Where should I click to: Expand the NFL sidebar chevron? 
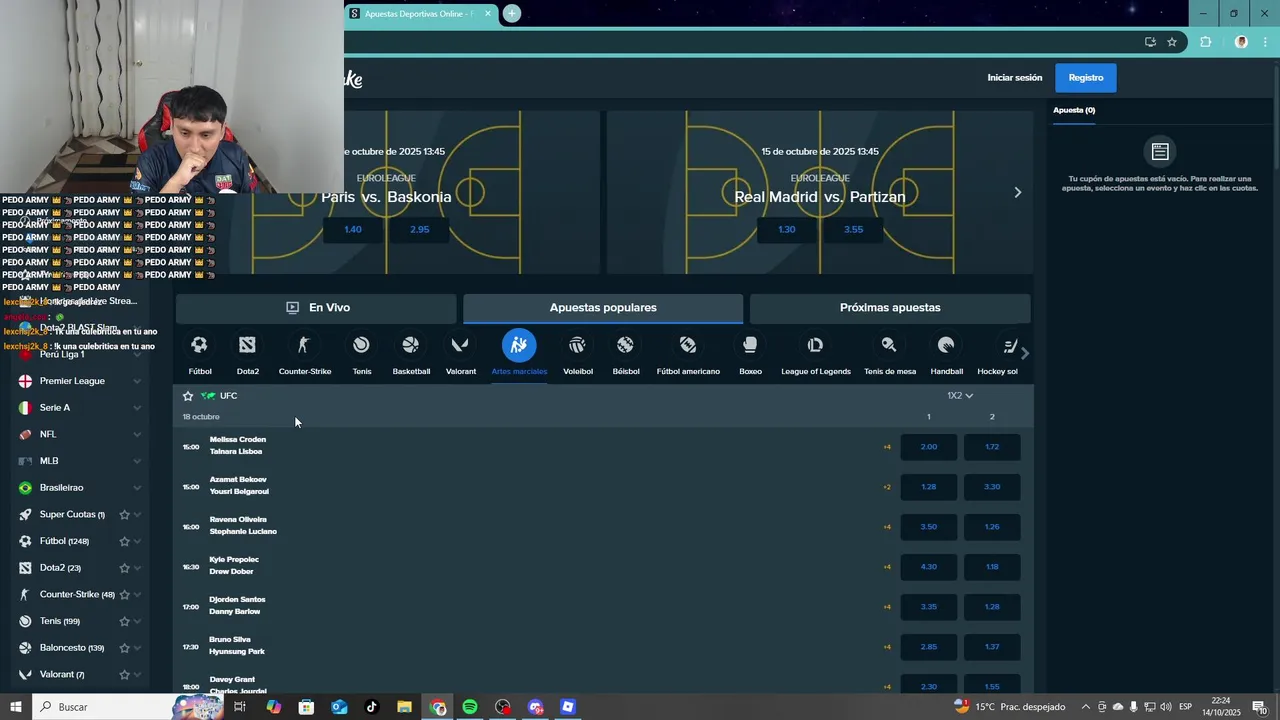(137, 434)
